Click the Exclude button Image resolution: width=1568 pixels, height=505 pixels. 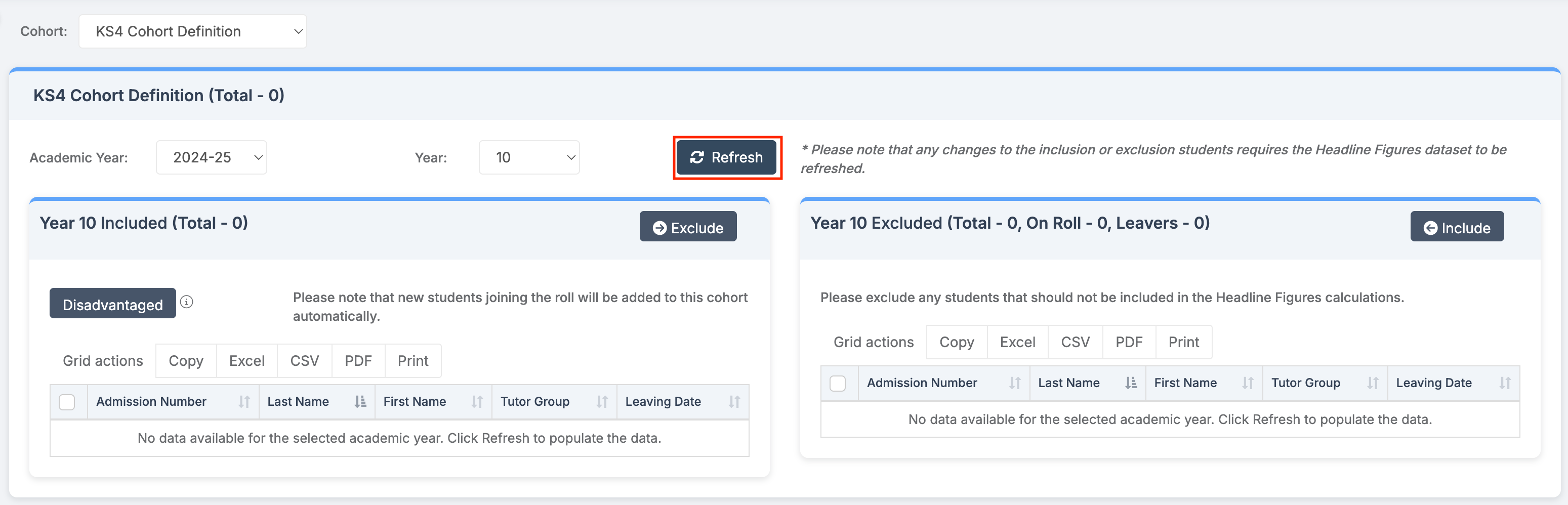click(x=688, y=228)
